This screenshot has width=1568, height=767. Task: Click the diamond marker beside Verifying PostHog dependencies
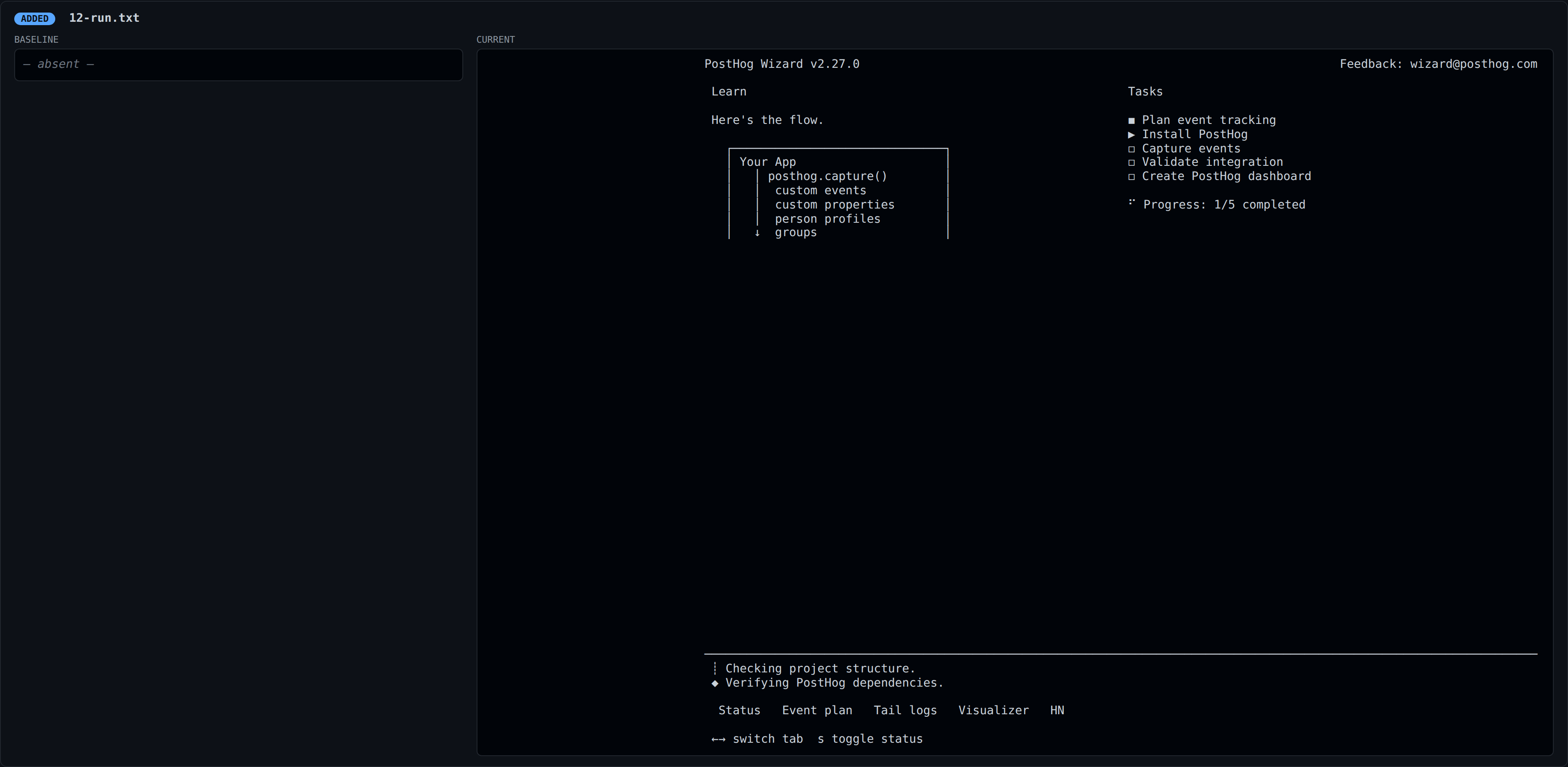coord(714,683)
